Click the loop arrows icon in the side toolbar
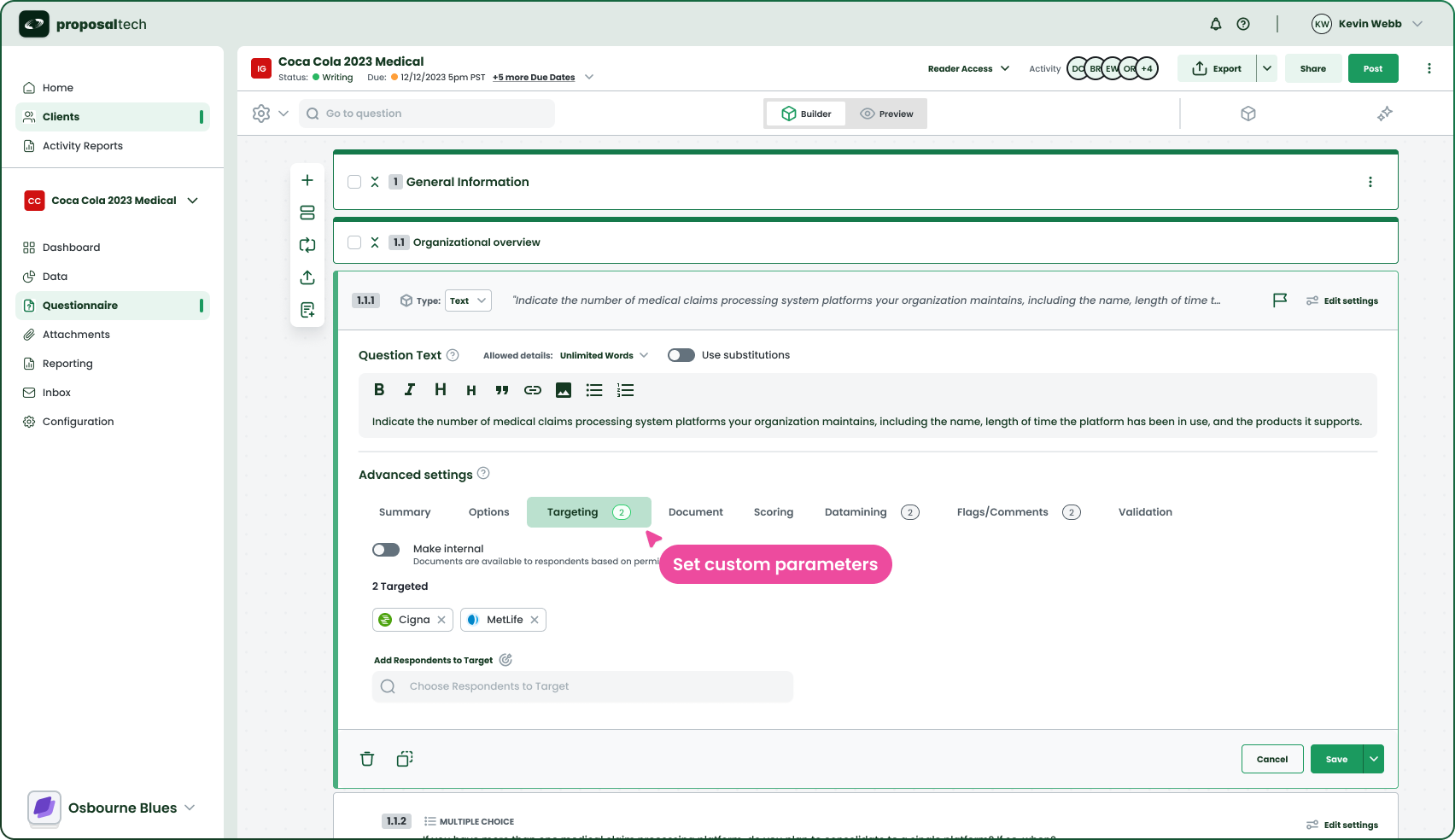The width and height of the screenshot is (1455, 840). (x=307, y=245)
